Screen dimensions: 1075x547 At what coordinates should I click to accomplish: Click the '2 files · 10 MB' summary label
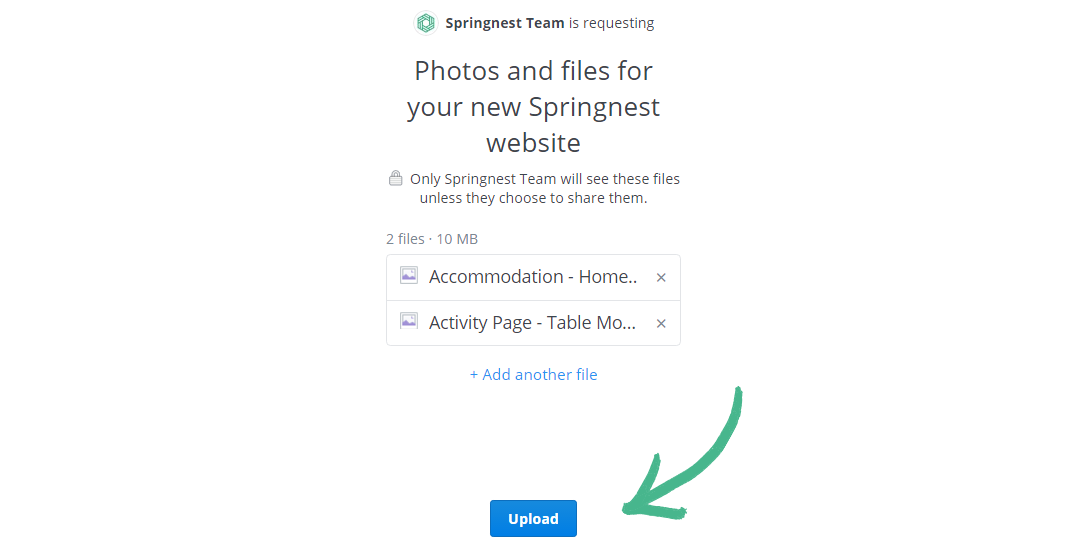tap(432, 239)
